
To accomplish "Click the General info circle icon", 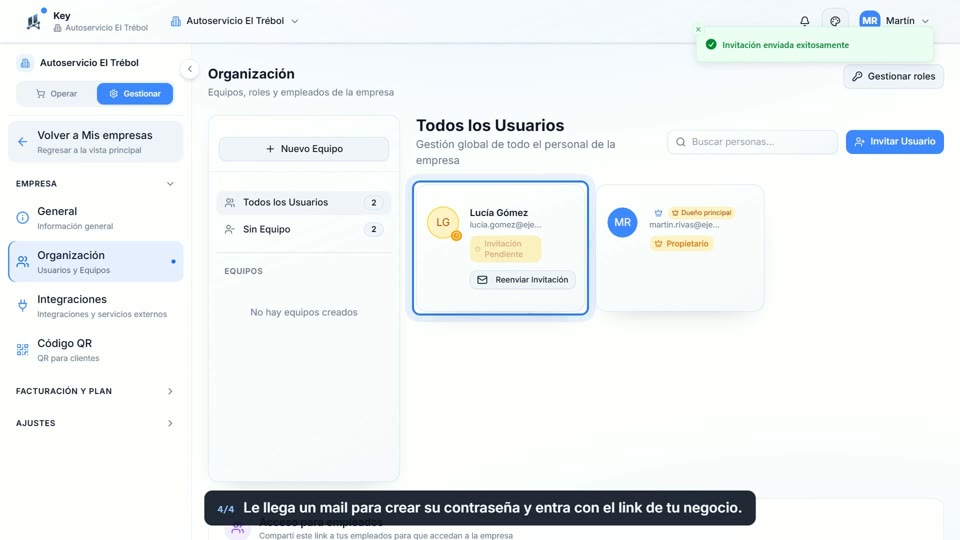I will (x=23, y=217).
